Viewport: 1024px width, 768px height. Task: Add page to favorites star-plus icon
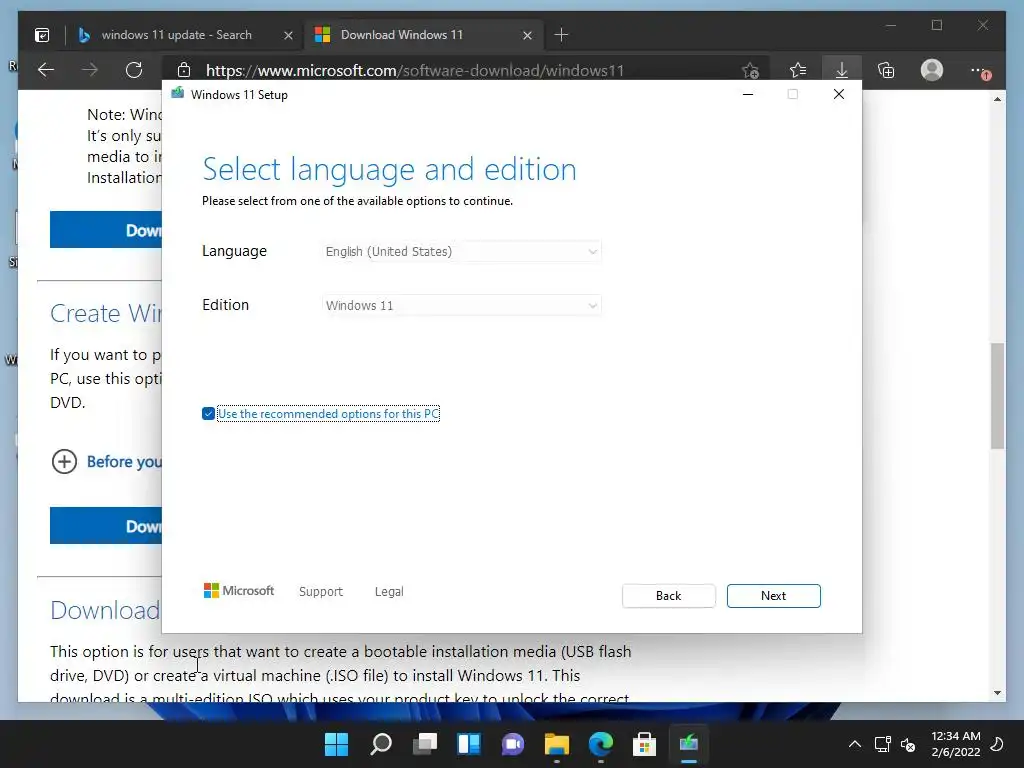[750, 70]
